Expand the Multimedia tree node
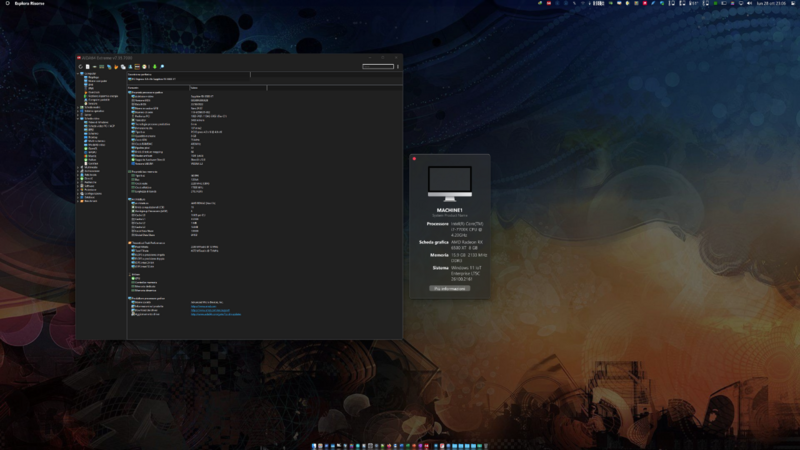This screenshot has width=800, height=450. pyautogui.click(x=78, y=167)
